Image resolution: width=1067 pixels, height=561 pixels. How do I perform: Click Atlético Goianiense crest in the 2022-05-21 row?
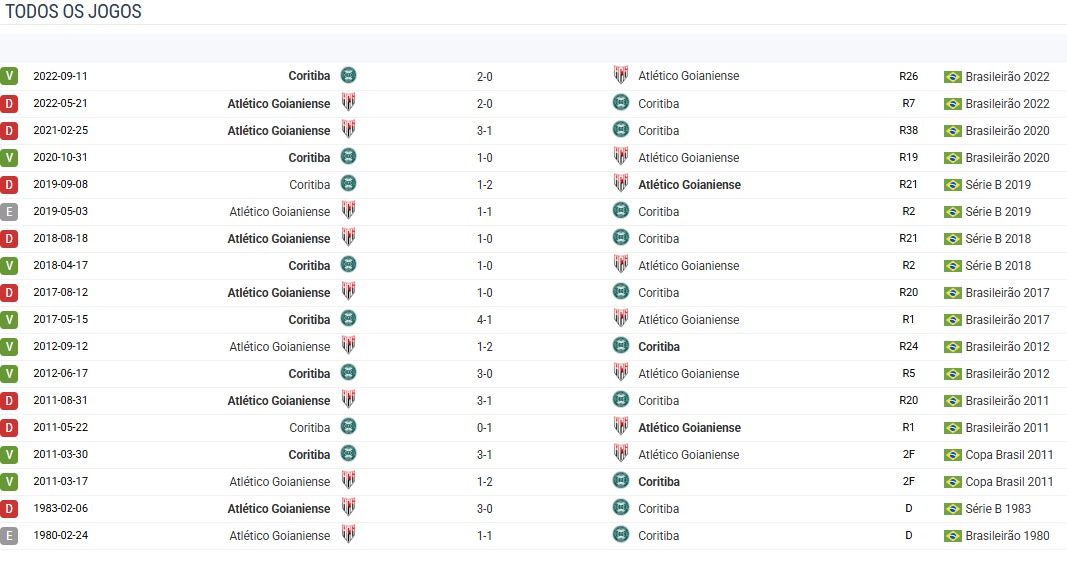348,102
